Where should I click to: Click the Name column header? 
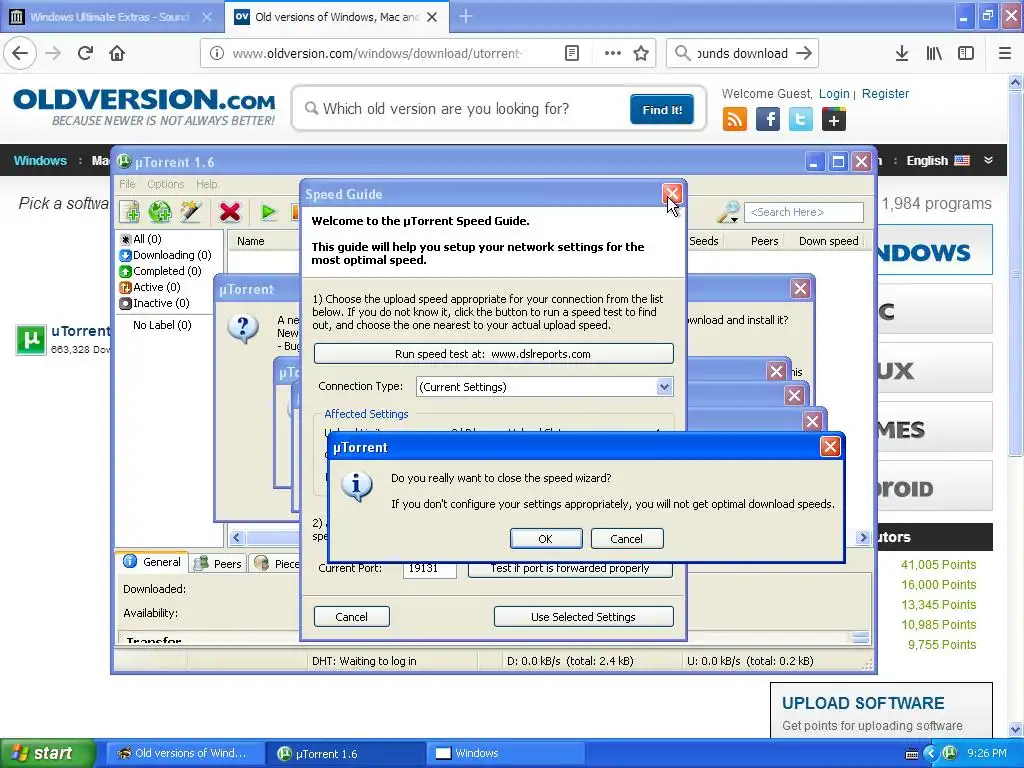click(x=251, y=241)
